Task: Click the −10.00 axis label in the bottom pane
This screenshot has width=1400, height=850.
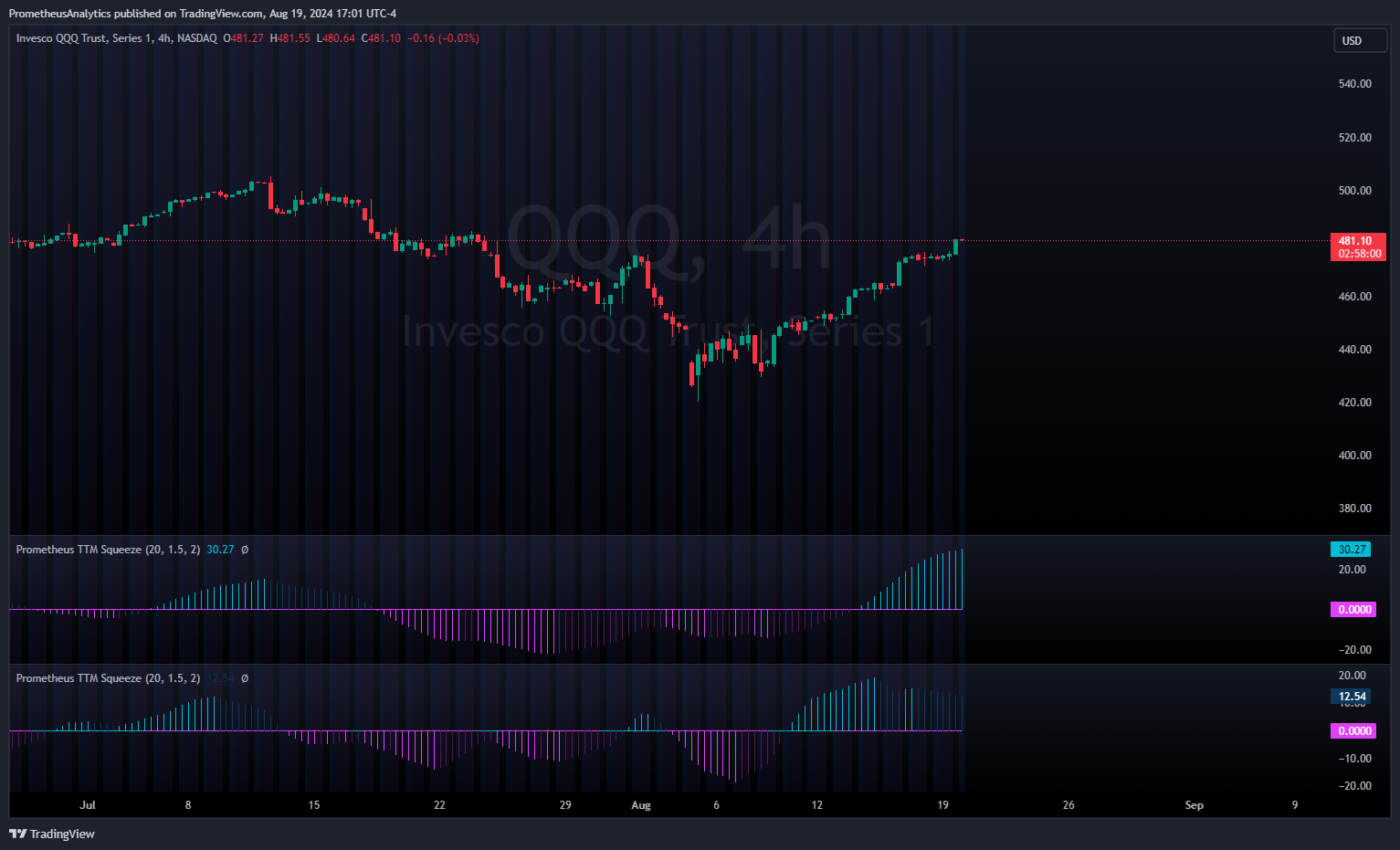Action: tap(1353, 759)
